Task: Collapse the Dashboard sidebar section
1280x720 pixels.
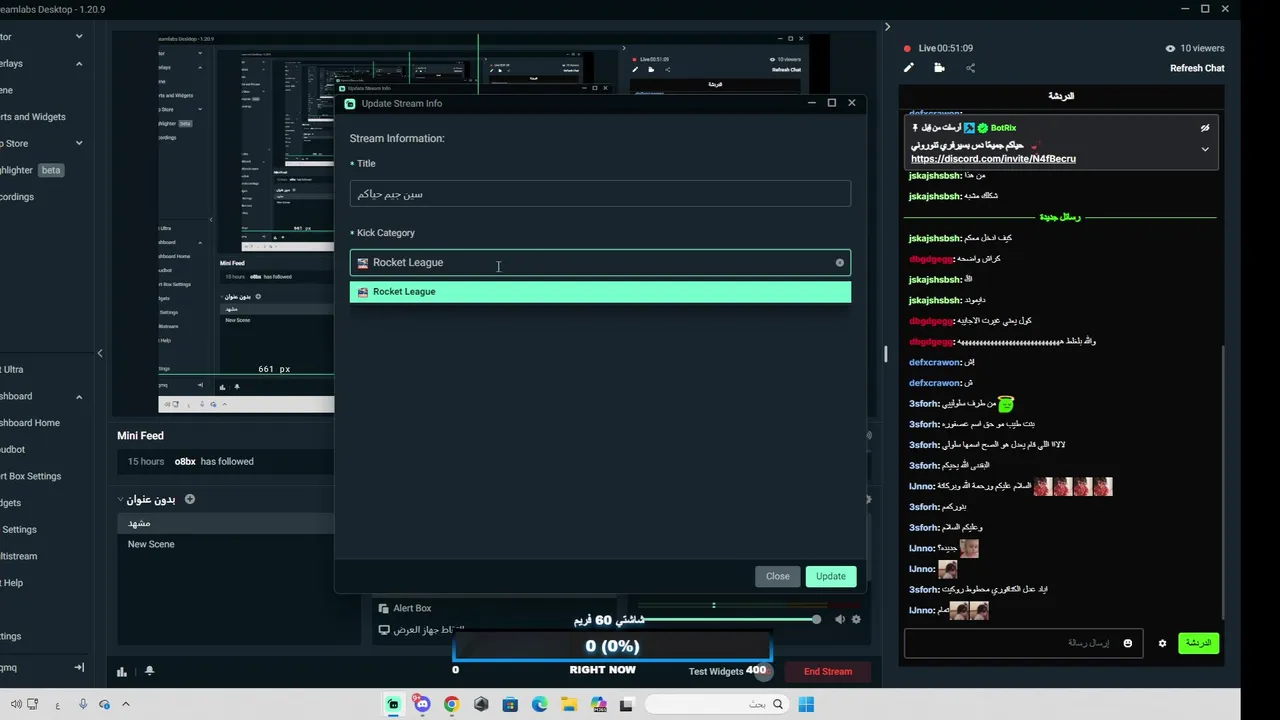Action: [79, 396]
